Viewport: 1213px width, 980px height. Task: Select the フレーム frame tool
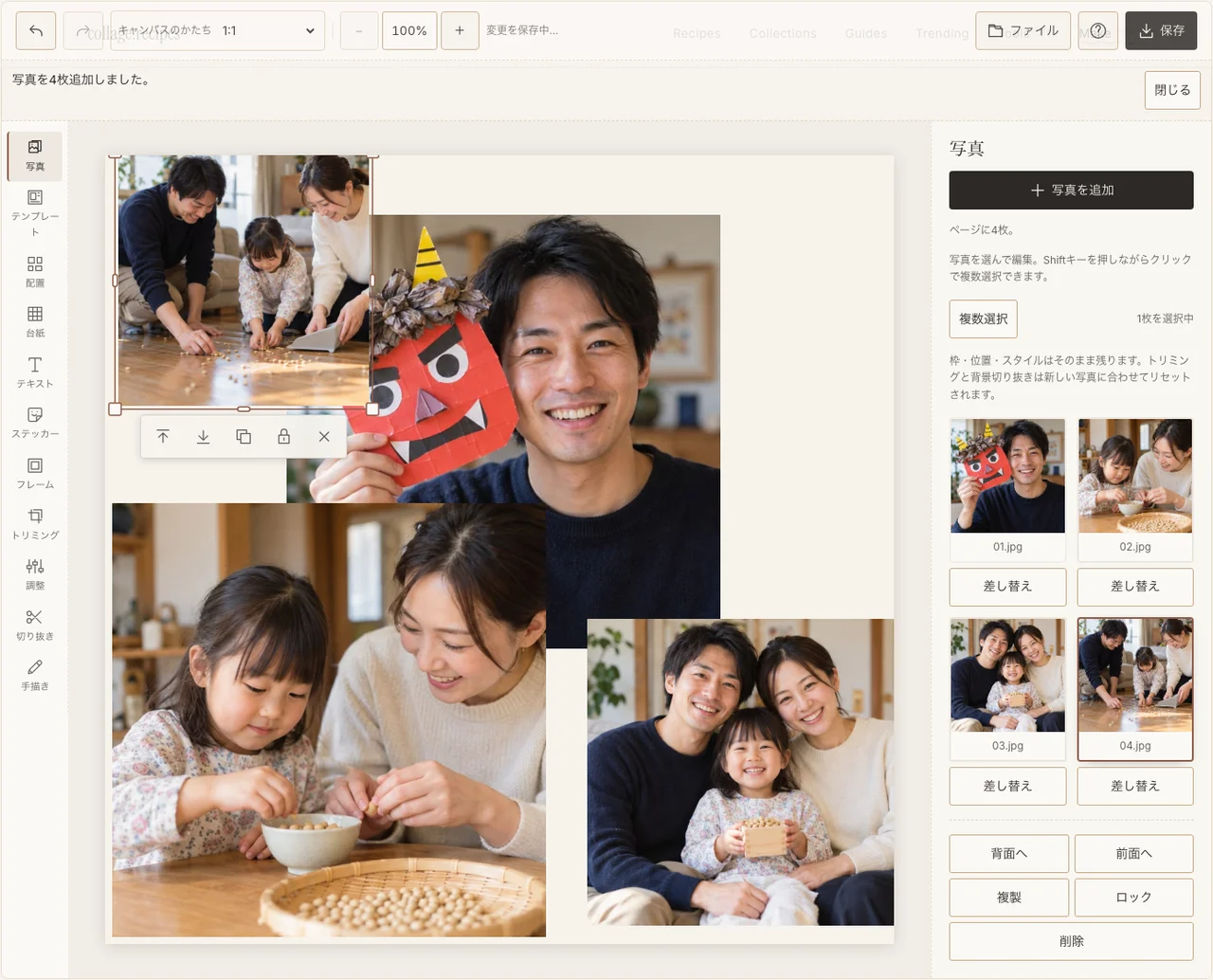click(x=35, y=474)
